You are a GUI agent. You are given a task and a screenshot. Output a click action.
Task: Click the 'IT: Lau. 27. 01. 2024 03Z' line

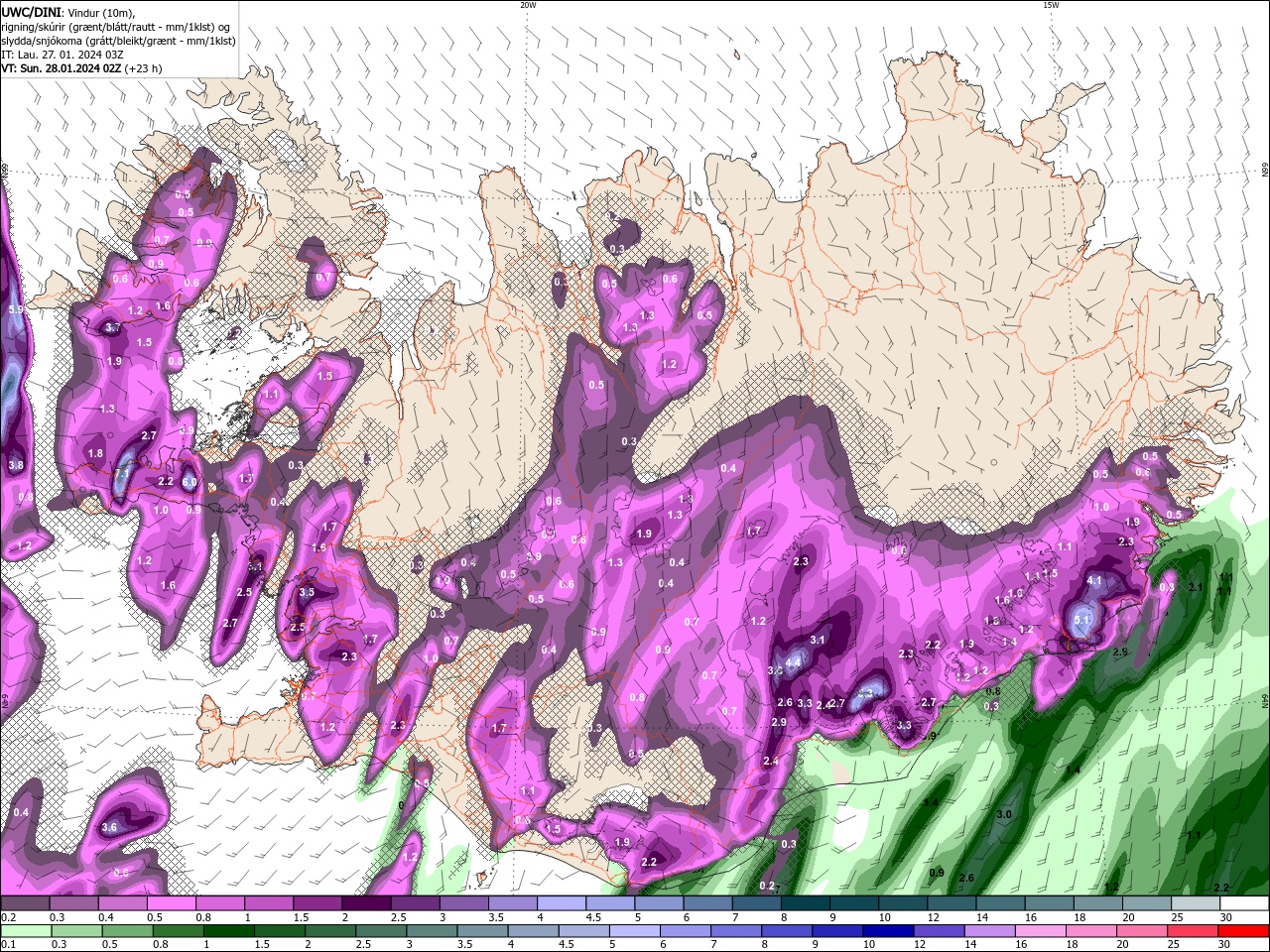tap(63, 55)
